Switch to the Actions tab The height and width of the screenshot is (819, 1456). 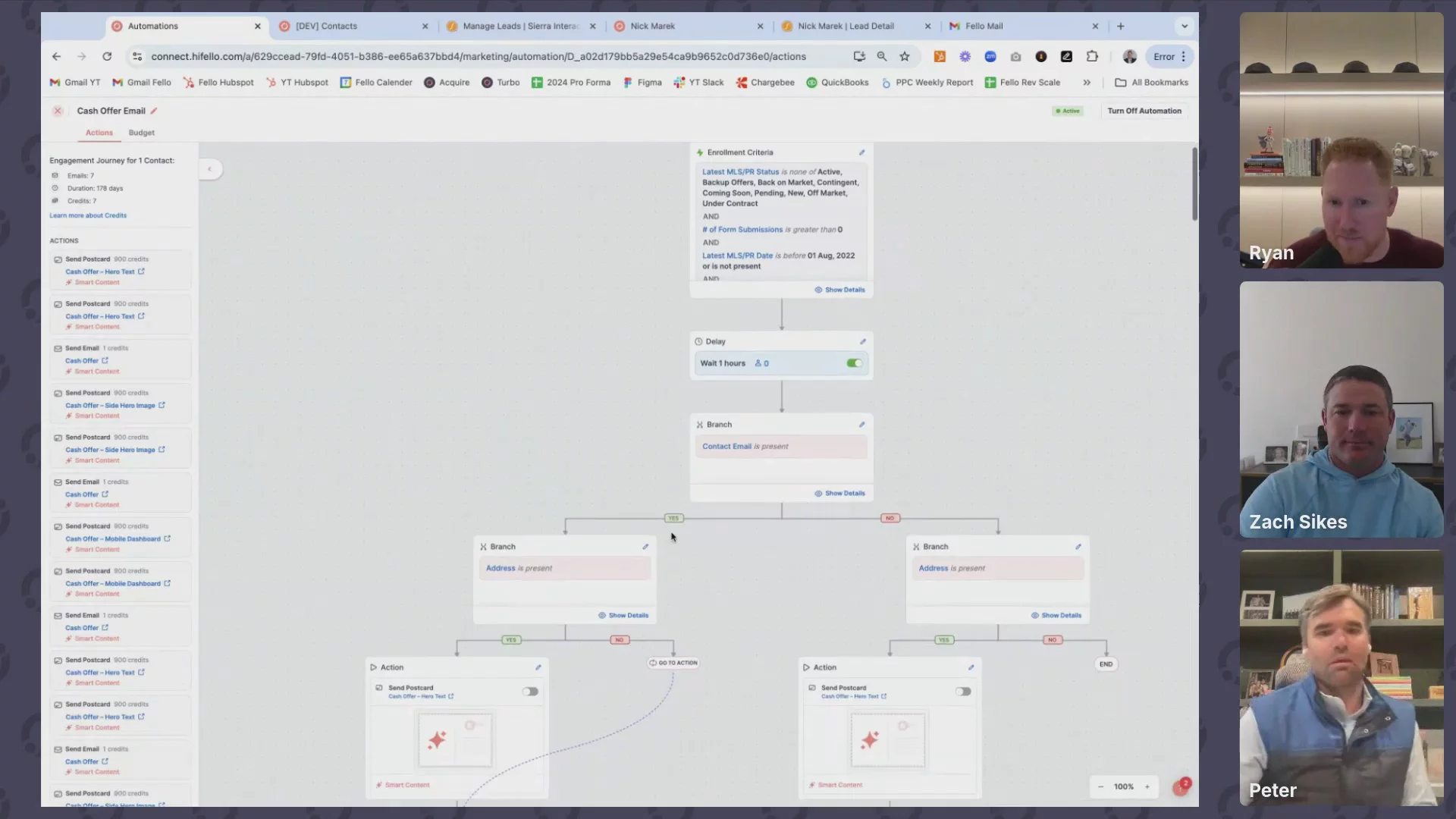point(99,133)
